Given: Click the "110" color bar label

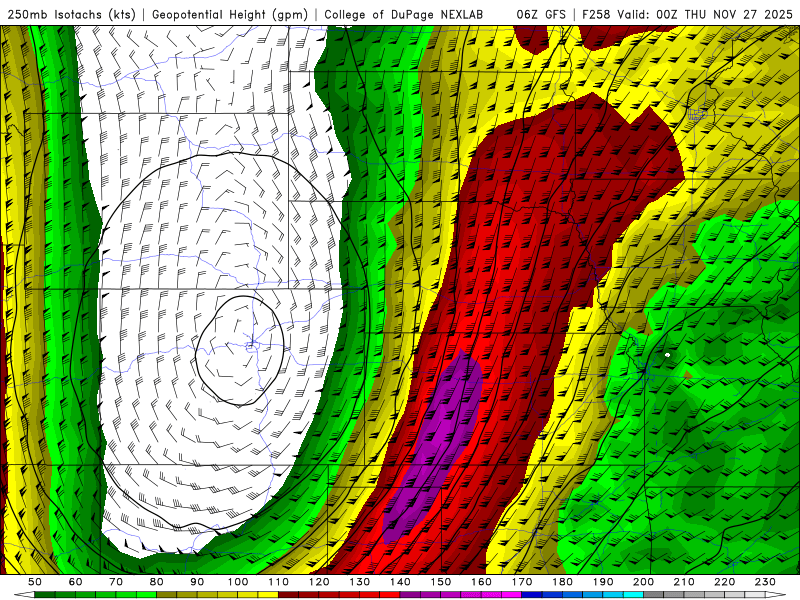Looking at the screenshot, I should coord(278,582).
